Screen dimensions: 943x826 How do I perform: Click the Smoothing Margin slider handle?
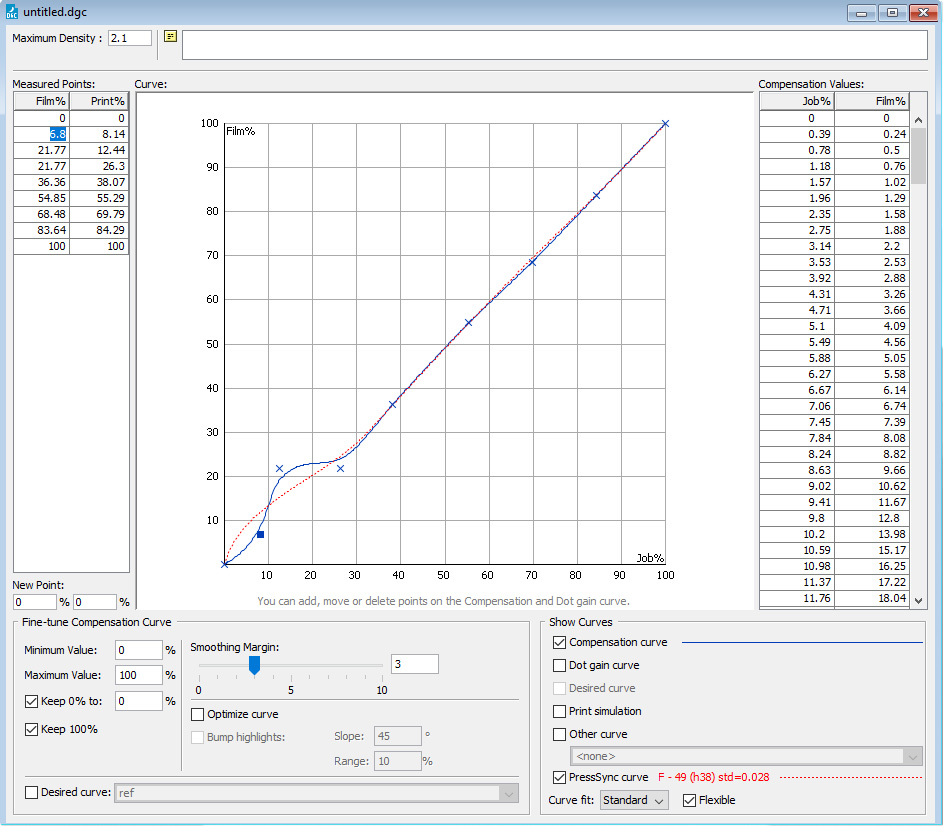tap(254, 665)
